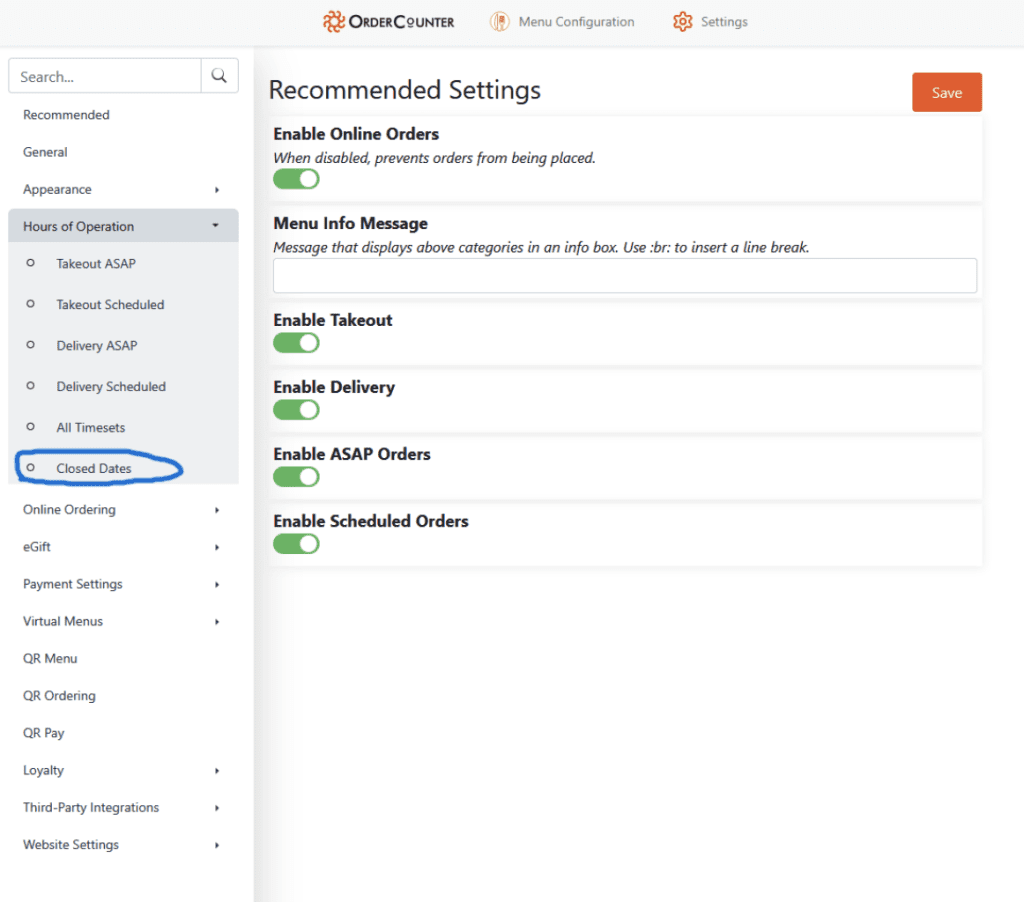Click the magnifying glass search icon
The width and height of the screenshot is (1024, 902).
(219, 76)
